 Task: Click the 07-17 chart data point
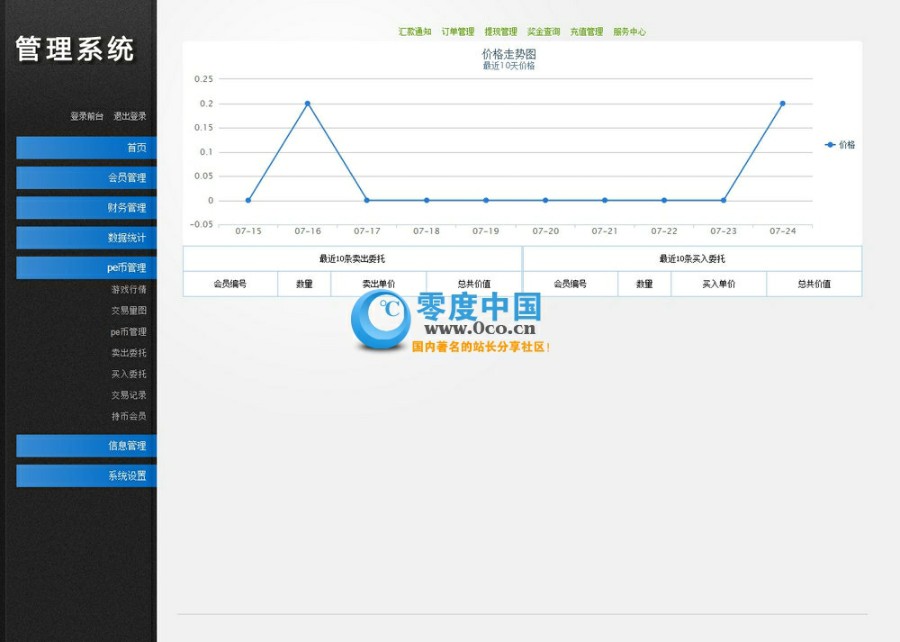click(367, 200)
